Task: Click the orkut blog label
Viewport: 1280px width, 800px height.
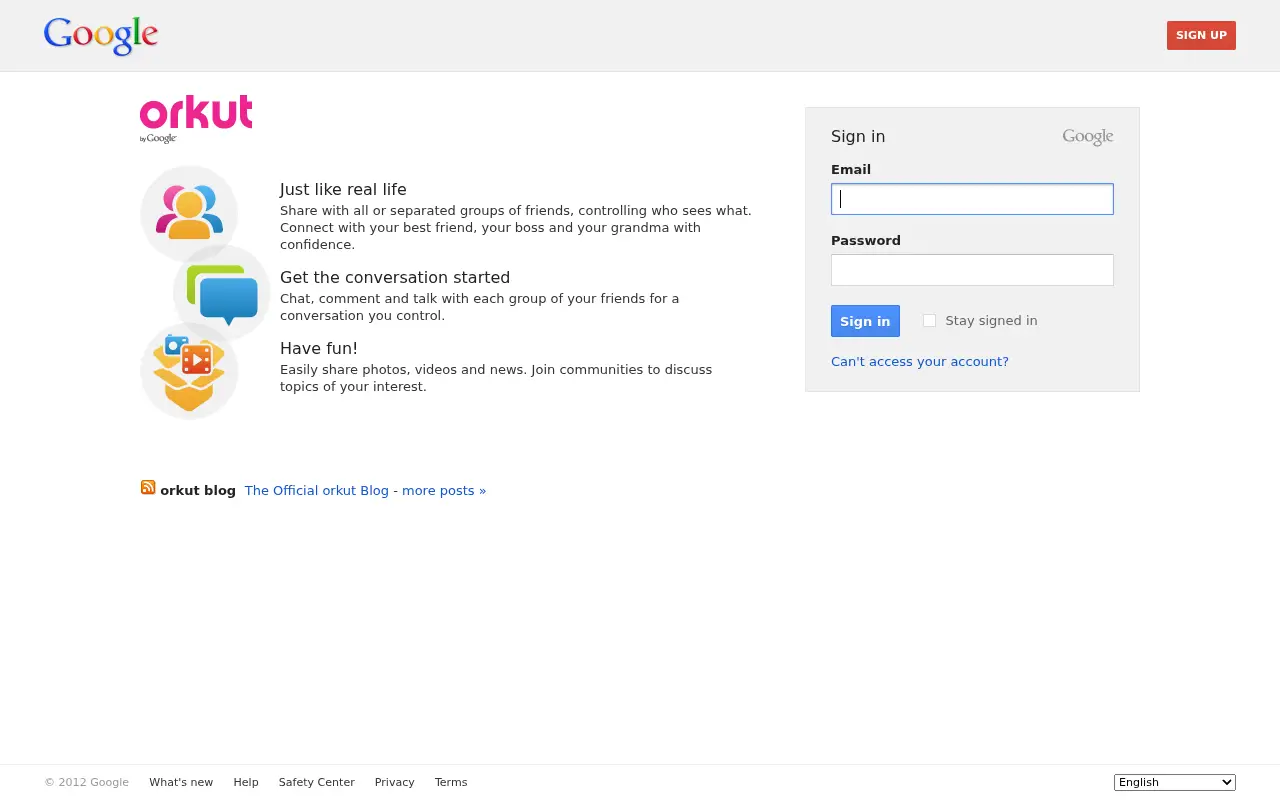Action: point(198,490)
